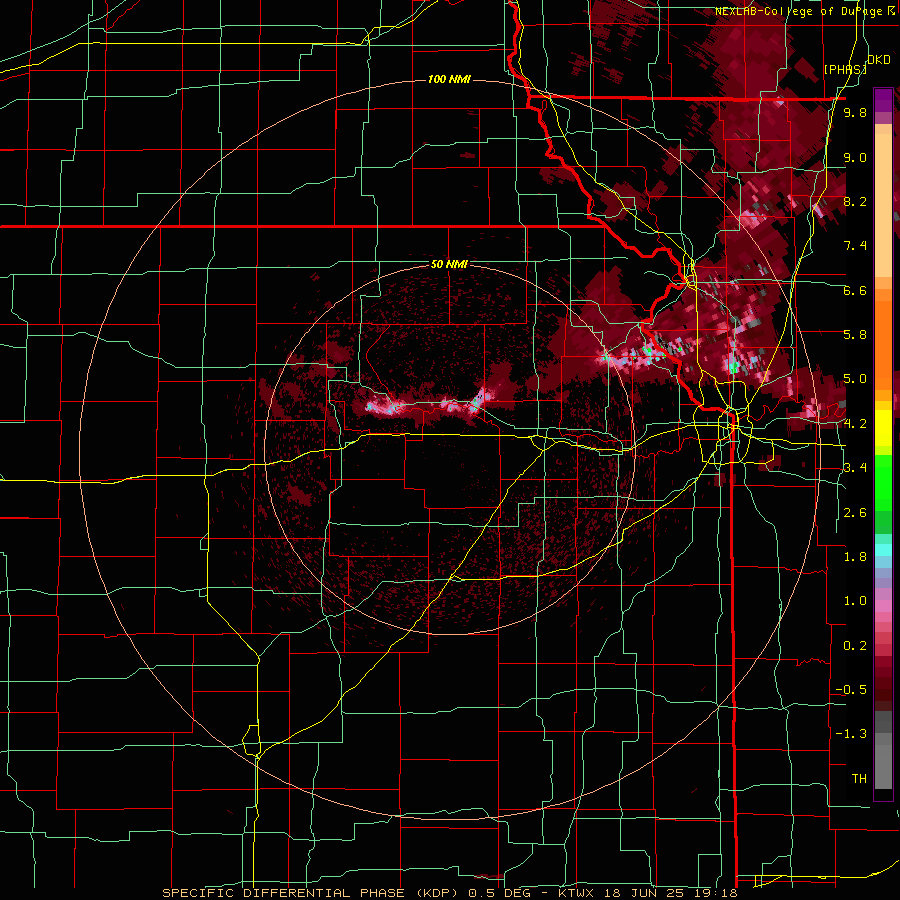
Task: Click the NEXLAB-College of DuPage credit text
Action: point(807,11)
